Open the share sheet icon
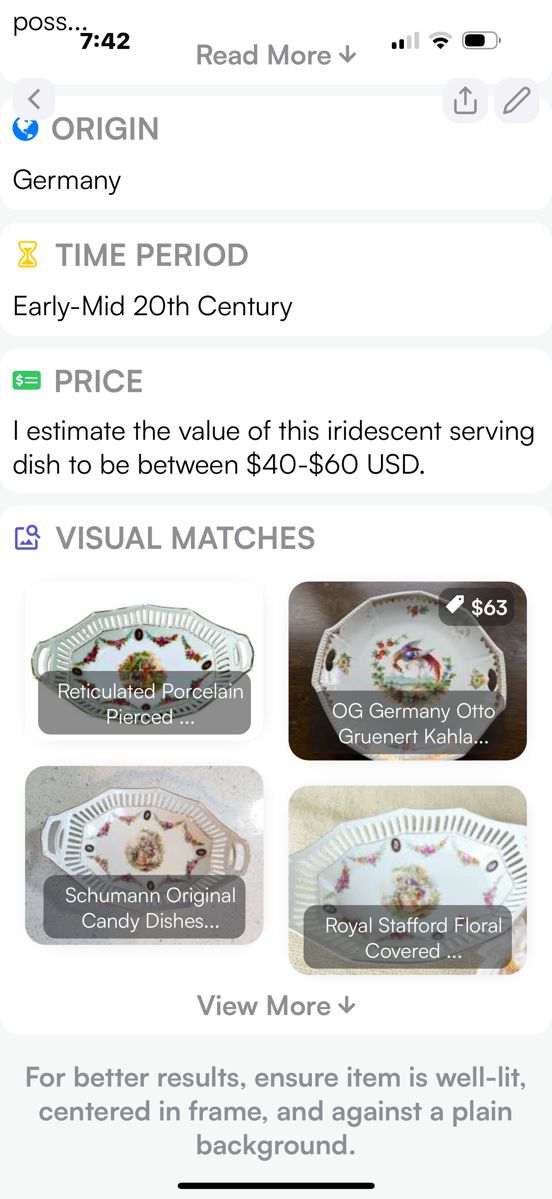 click(x=465, y=100)
